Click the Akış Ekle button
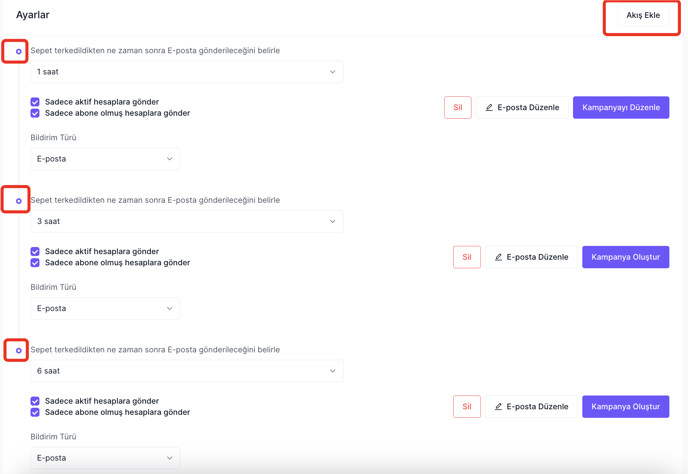Viewport: 688px width, 474px height. [643, 15]
